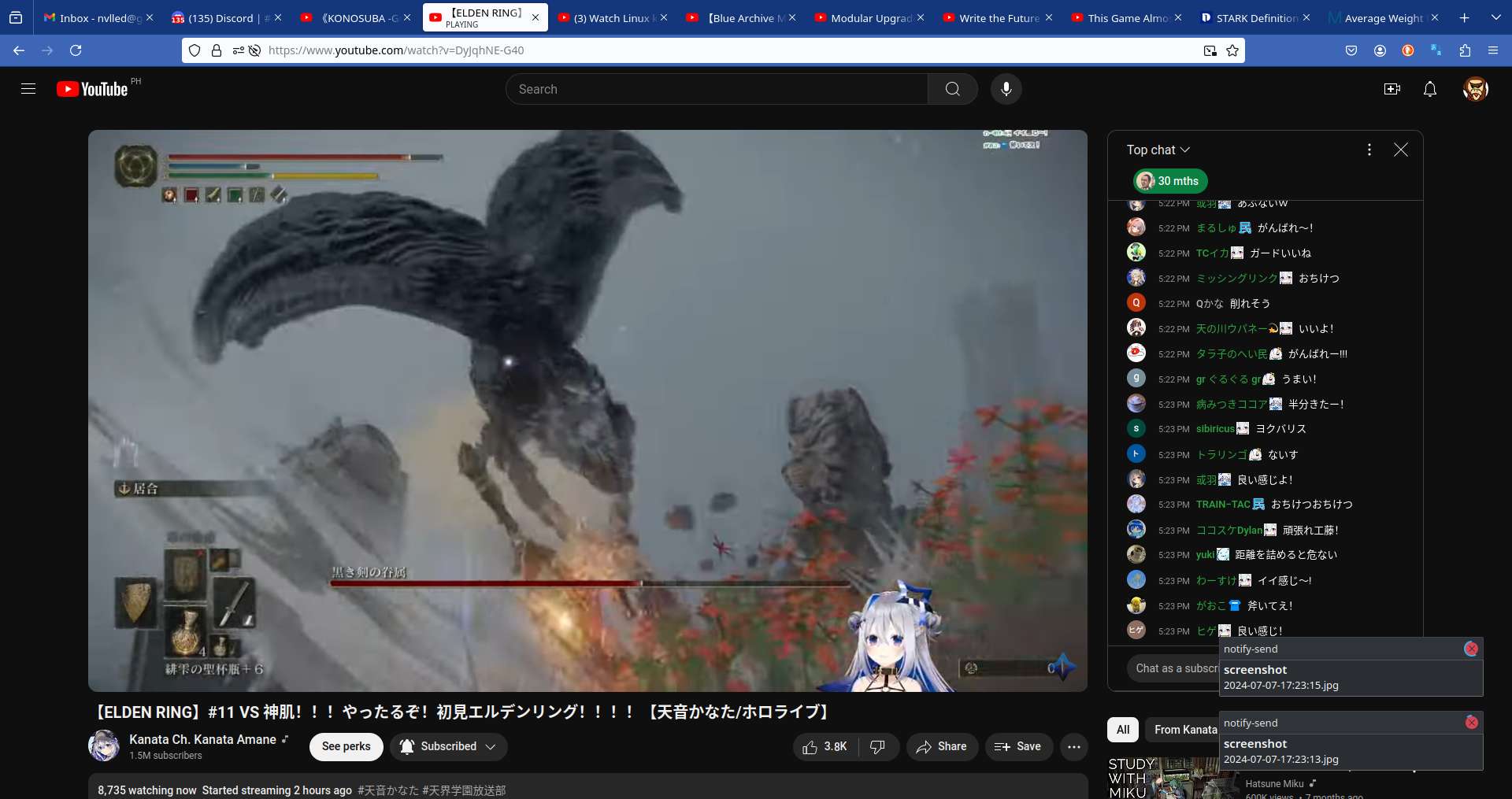The width and height of the screenshot is (1512, 799).
Task: Switch to the Average Weight tab
Action: coord(1384,17)
